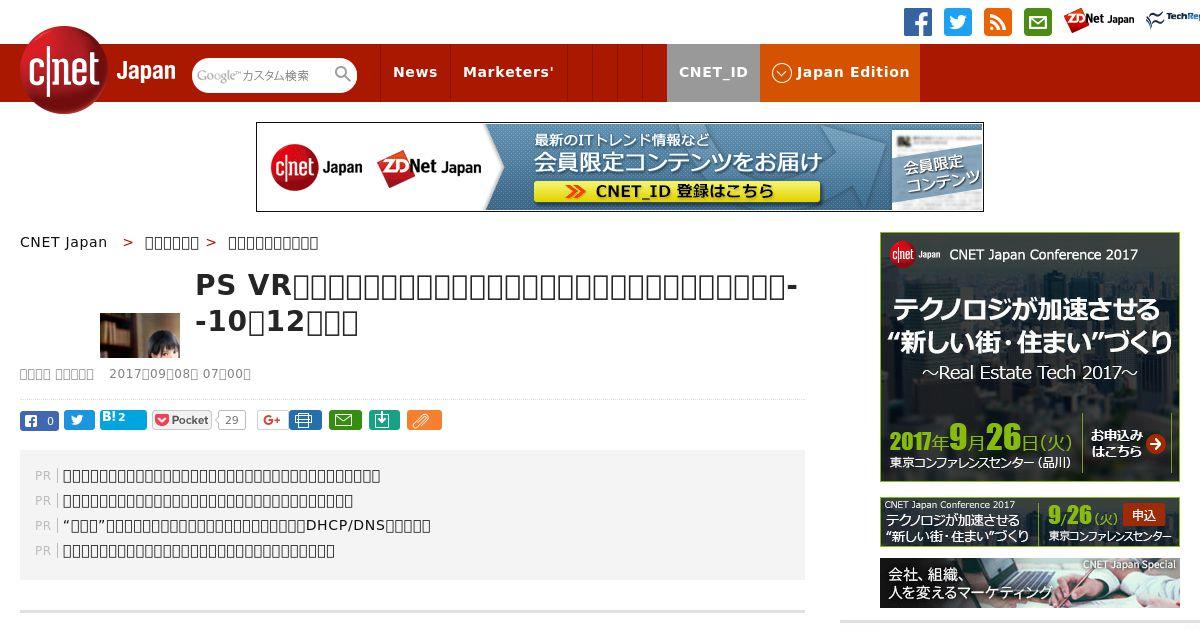The width and height of the screenshot is (1200, 630).
Task: Click the orange paperclip clip icon
Action: click(x=424, y=421)
